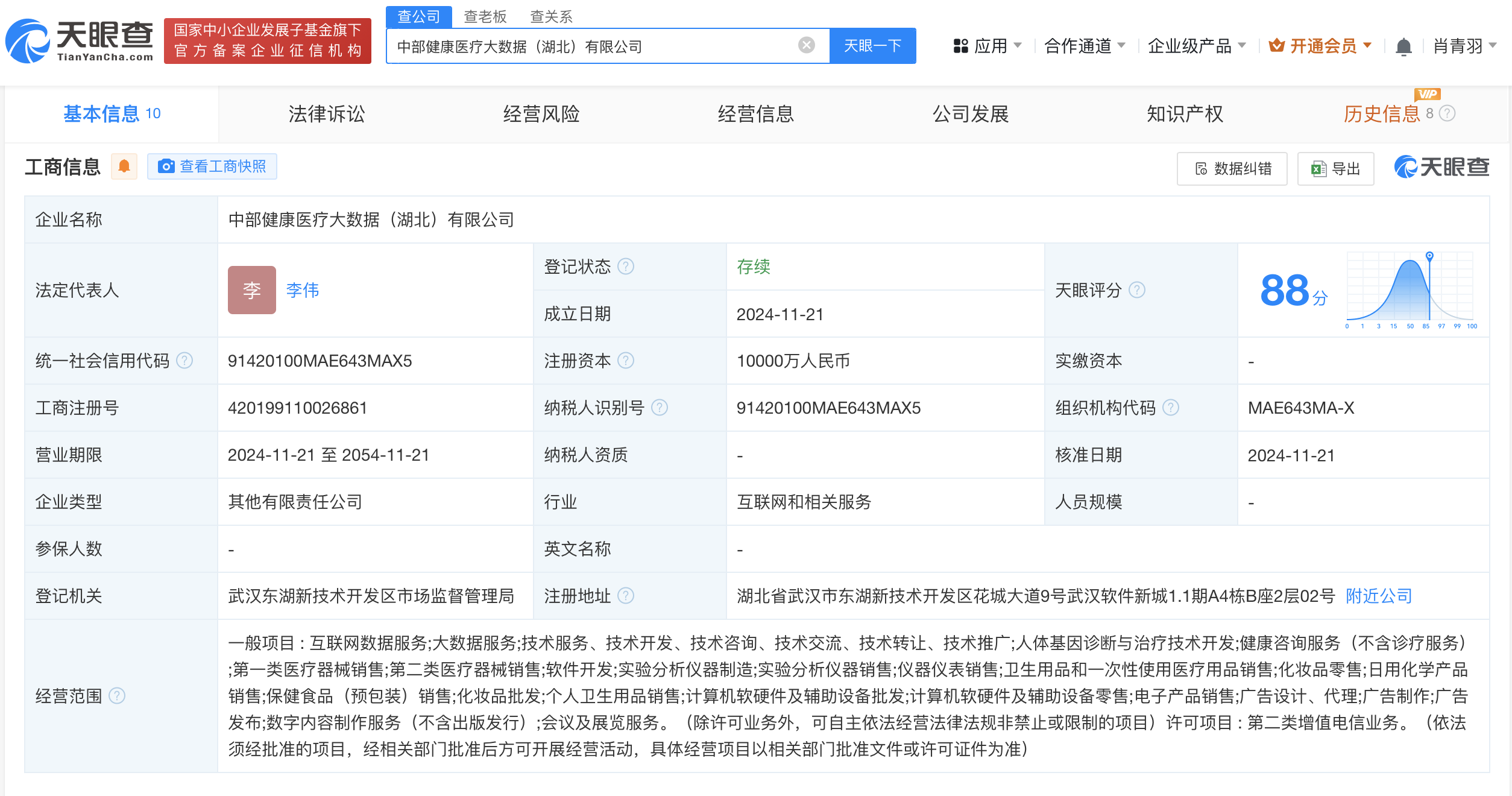This screenshot has width=1512, height=796.
Task: Click question icon next to 统一社会信用代码
Action: 184,361
